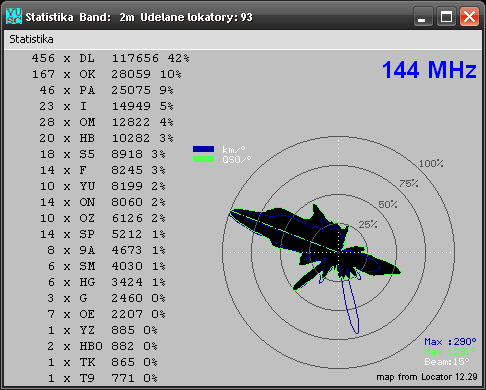
Task: Select the PA 25075 statistics row
Action: pos(107,90)
